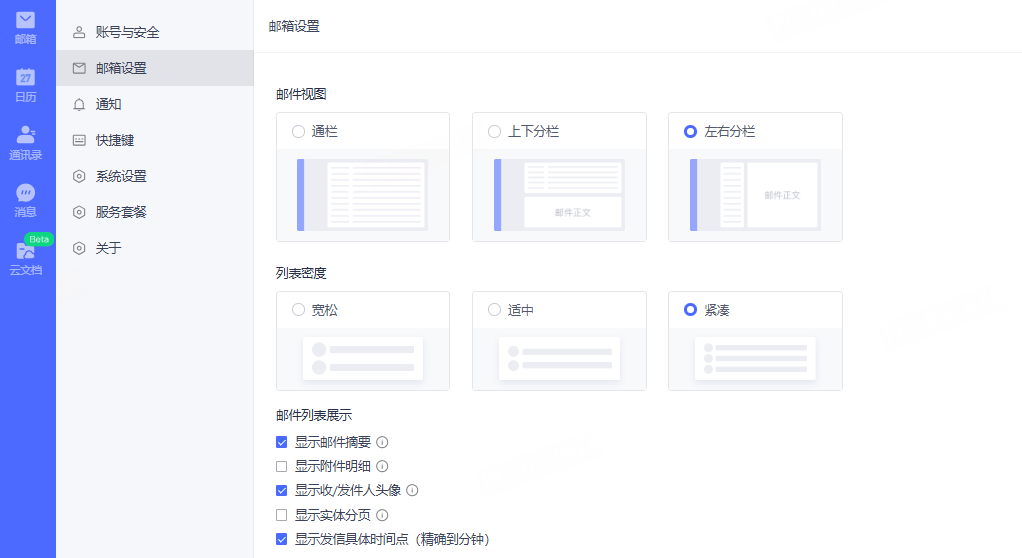The height and width of the screenshot is (558, 1022).
Task: Click the 适中 density preview thumbnail
Action: click(559, 359)
